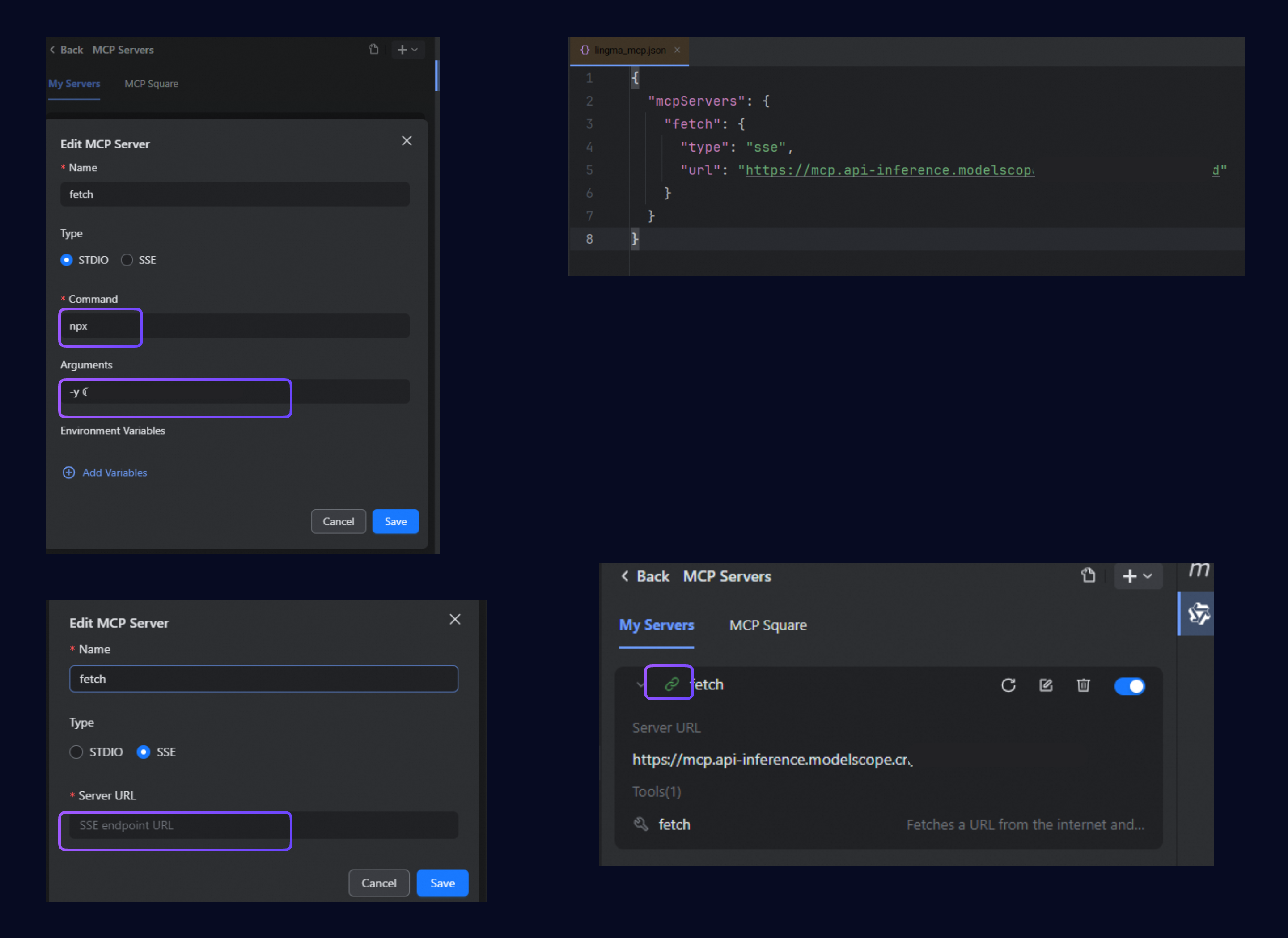The height and width of the screenshot is (938, 1288).
Task: Click Save in the SSE Edit dialog
Action: [x=442, y=883]
